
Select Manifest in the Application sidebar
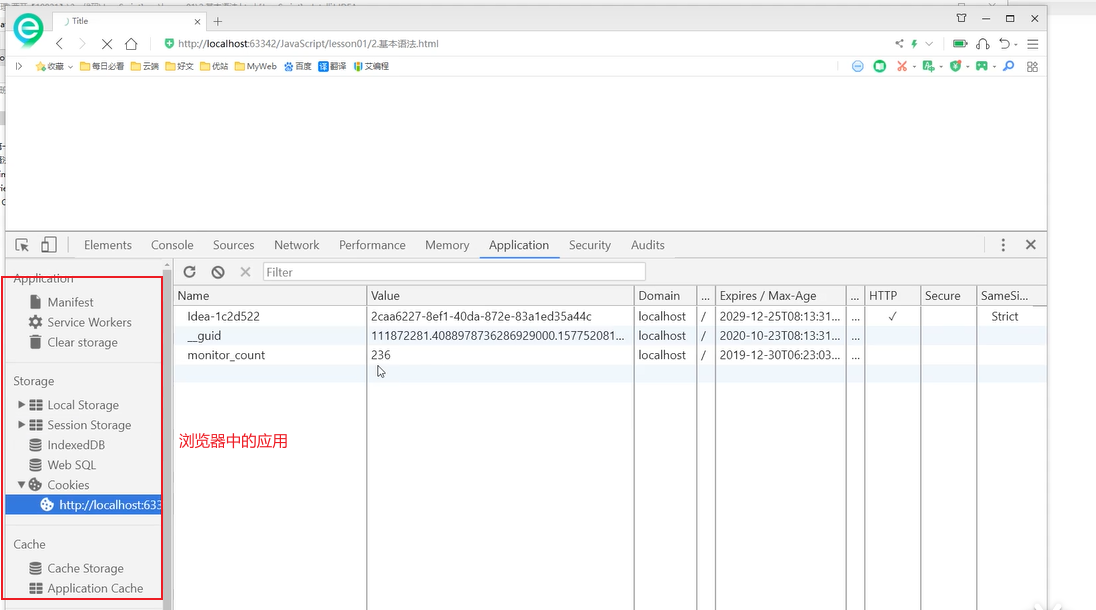(x=71, y=303)
